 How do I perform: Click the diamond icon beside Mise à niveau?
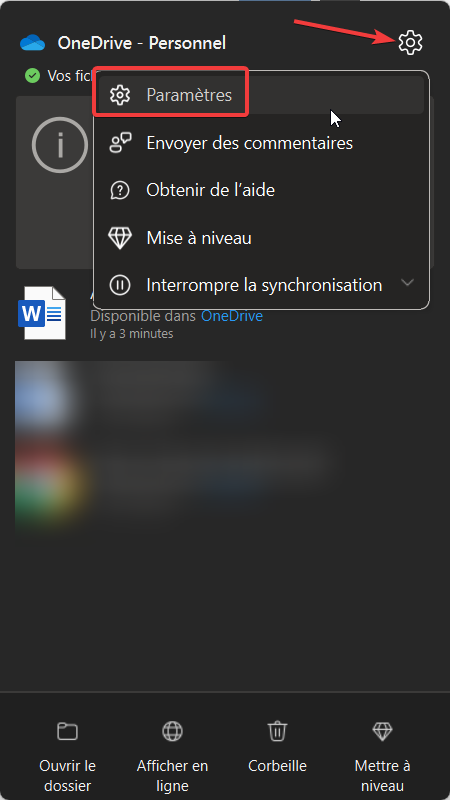(x=120, y=238)
